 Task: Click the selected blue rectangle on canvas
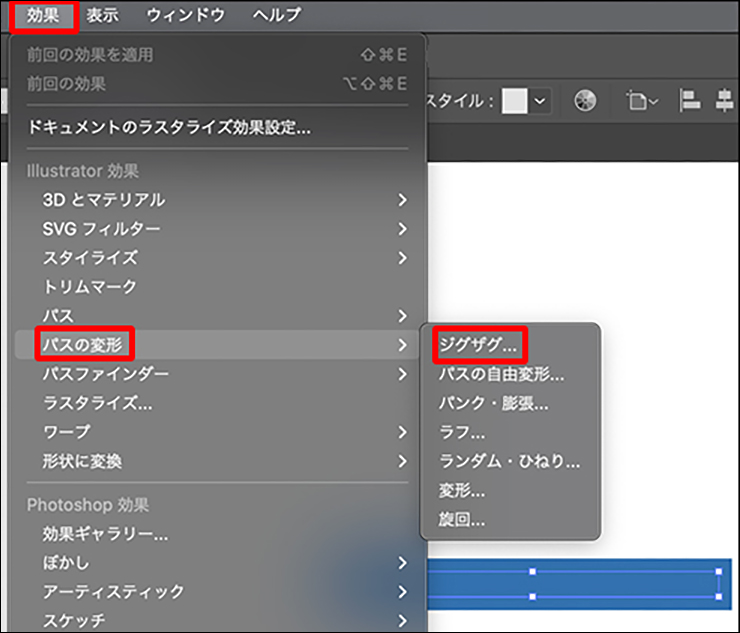tap(620, 583)
